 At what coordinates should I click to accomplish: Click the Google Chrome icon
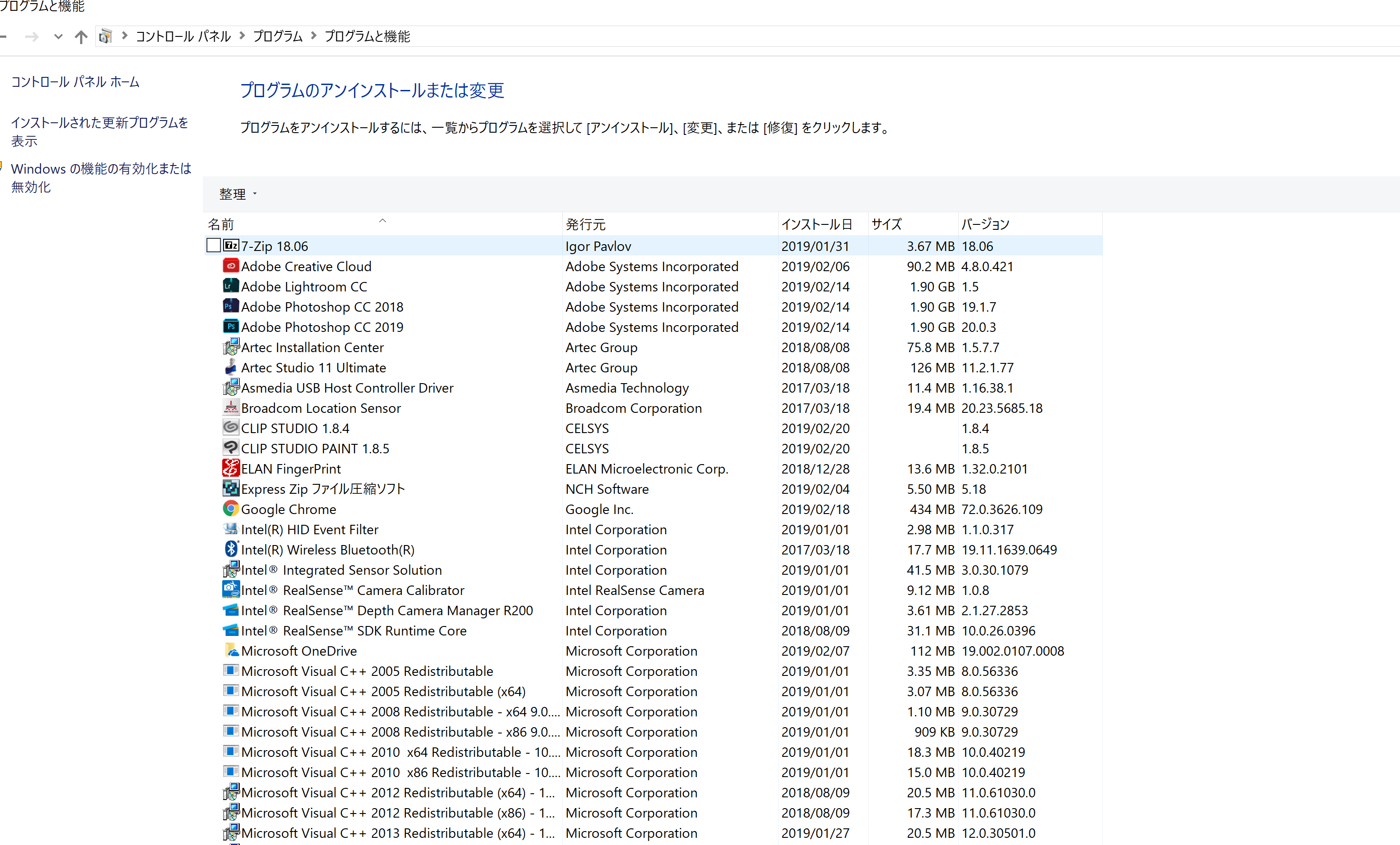coord(231,509)
